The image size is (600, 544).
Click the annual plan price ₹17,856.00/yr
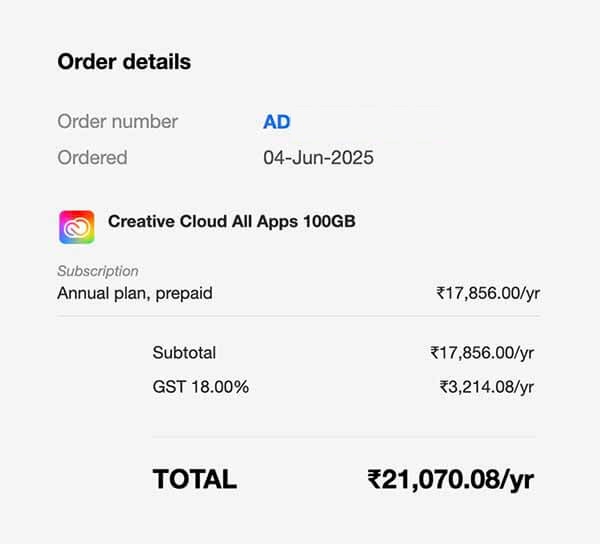pos(488,293)
